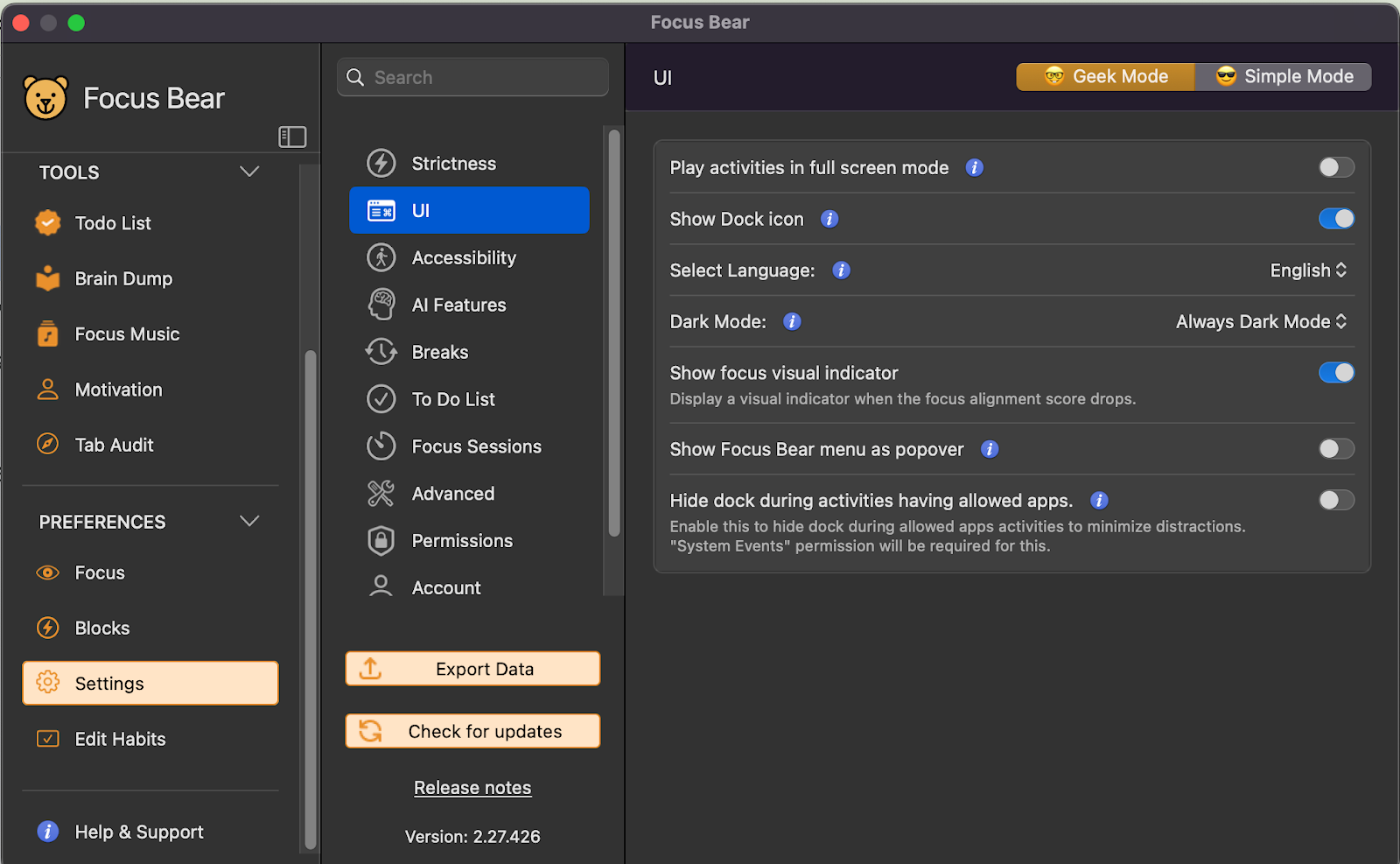This screenshot has width=1400, height=864.
Task: Click Check for updates button
Action: point(472,731)
